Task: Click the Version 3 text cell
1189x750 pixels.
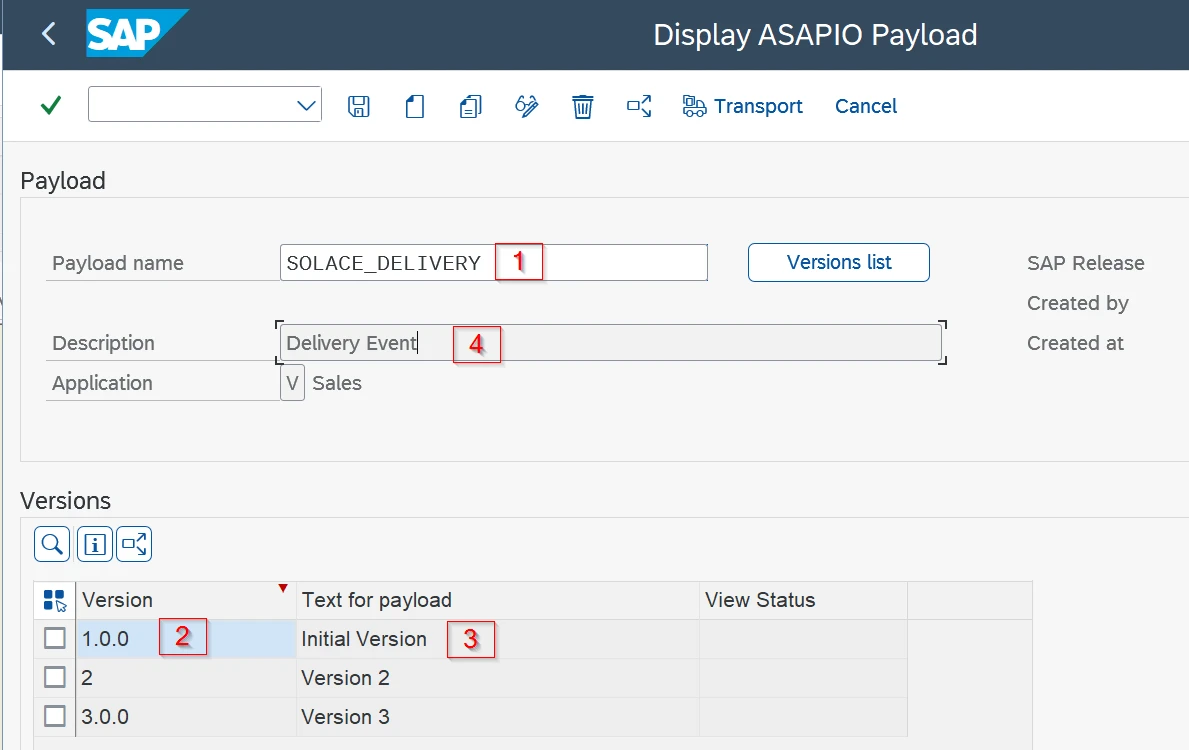Action: tap(497, 717)
